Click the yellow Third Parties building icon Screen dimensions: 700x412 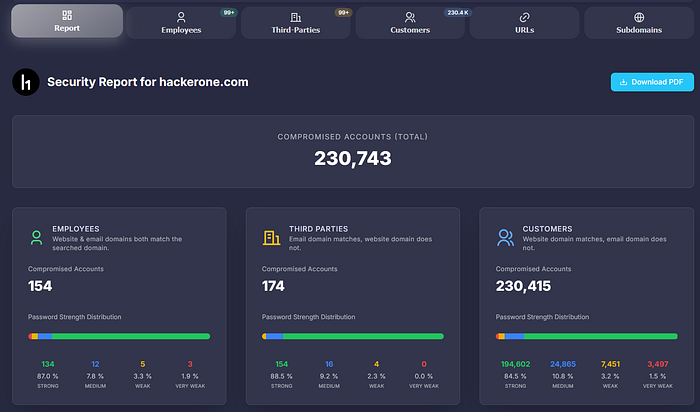pos(271,238)
